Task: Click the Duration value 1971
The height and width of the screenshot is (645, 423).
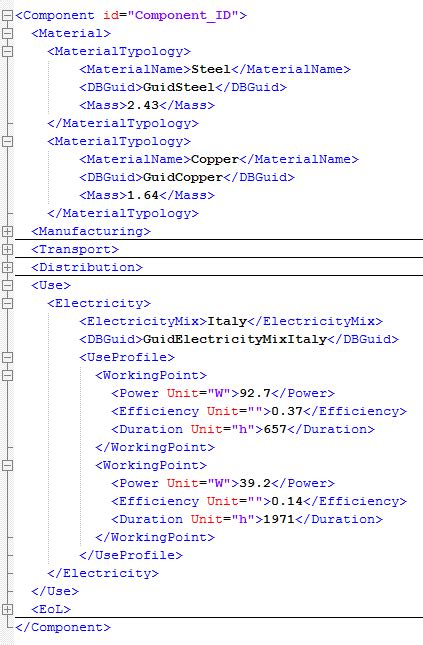Action: click(x=279, y=520)
